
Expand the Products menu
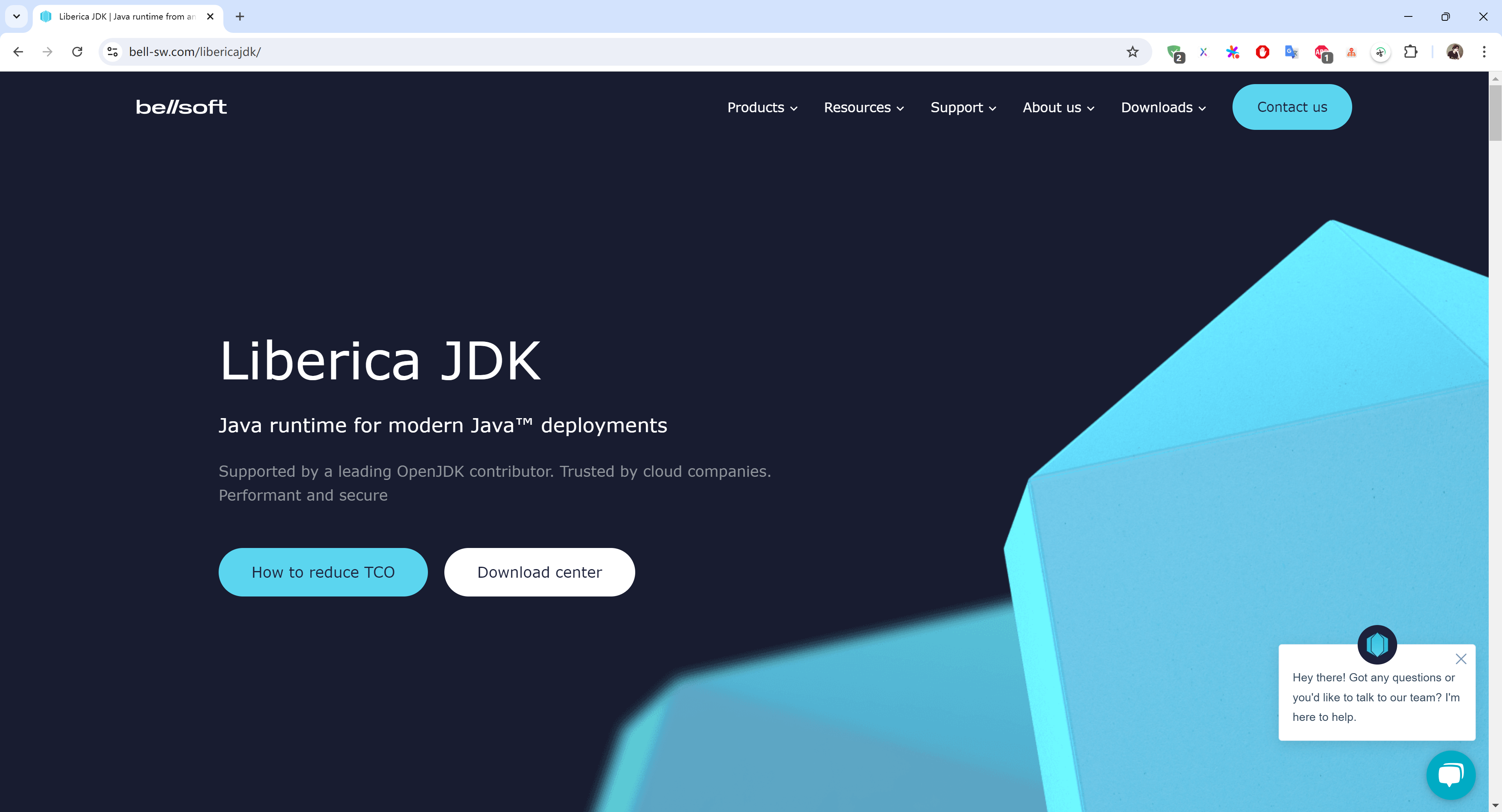[762, 107]
